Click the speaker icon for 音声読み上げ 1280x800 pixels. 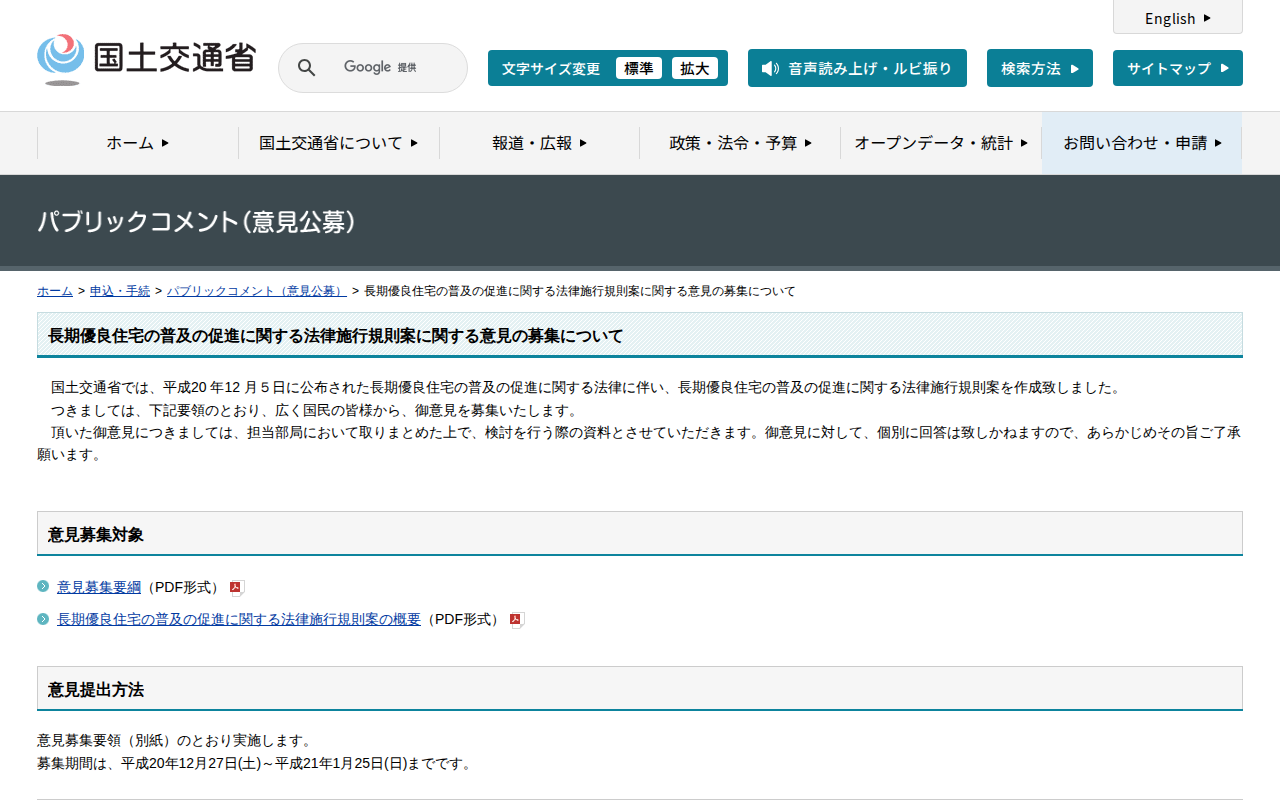pyautogui.click(x=769, y=68)
